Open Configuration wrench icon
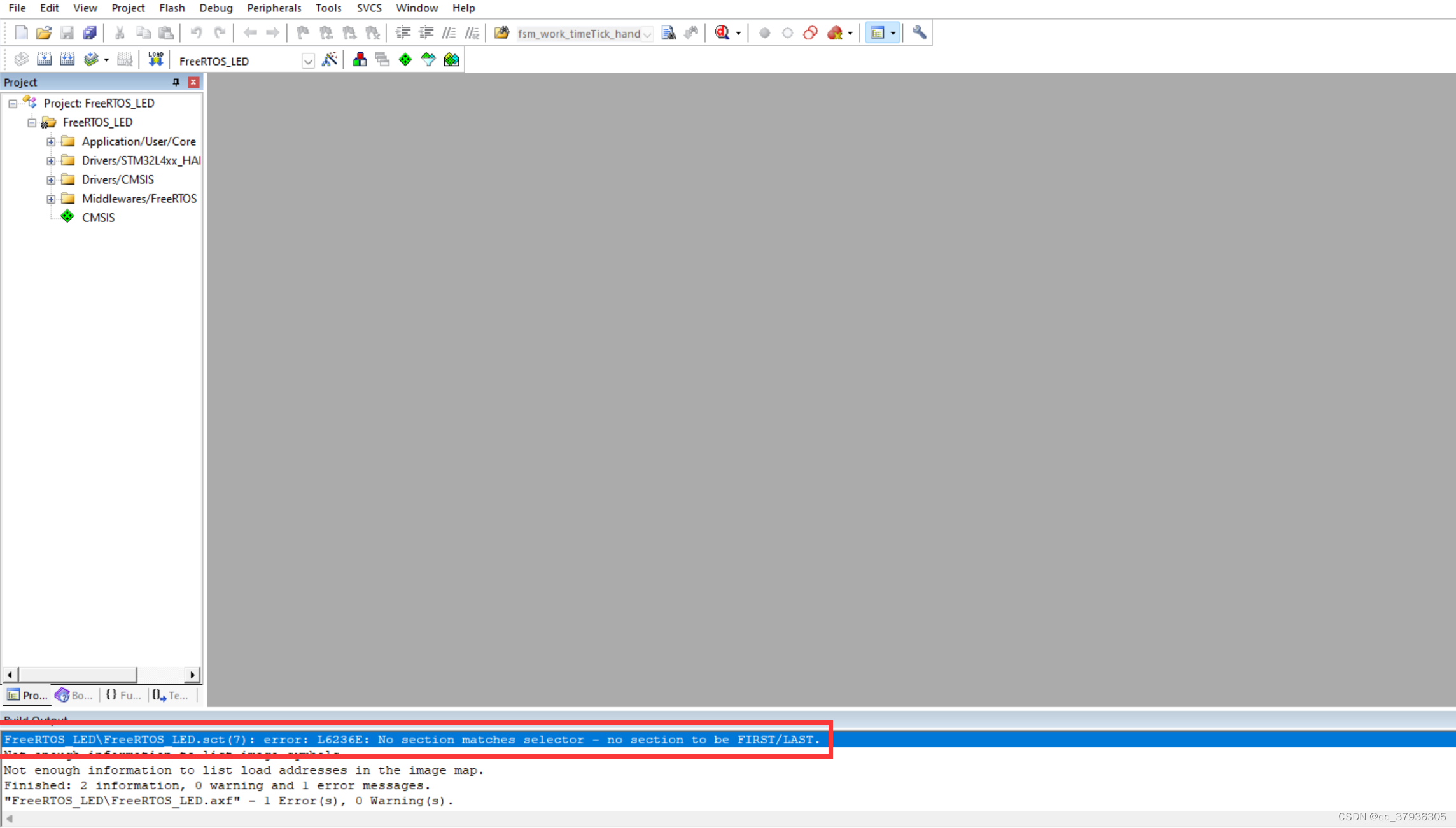This screenshot has width=1456, height=828. (x=919, y=33)
